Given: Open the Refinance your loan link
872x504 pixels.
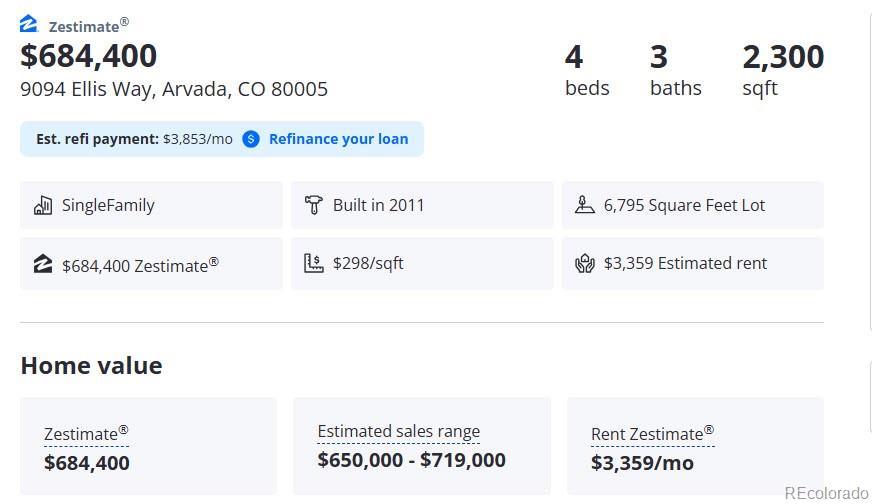Looking at the screenshot, I should pos(338,139).
